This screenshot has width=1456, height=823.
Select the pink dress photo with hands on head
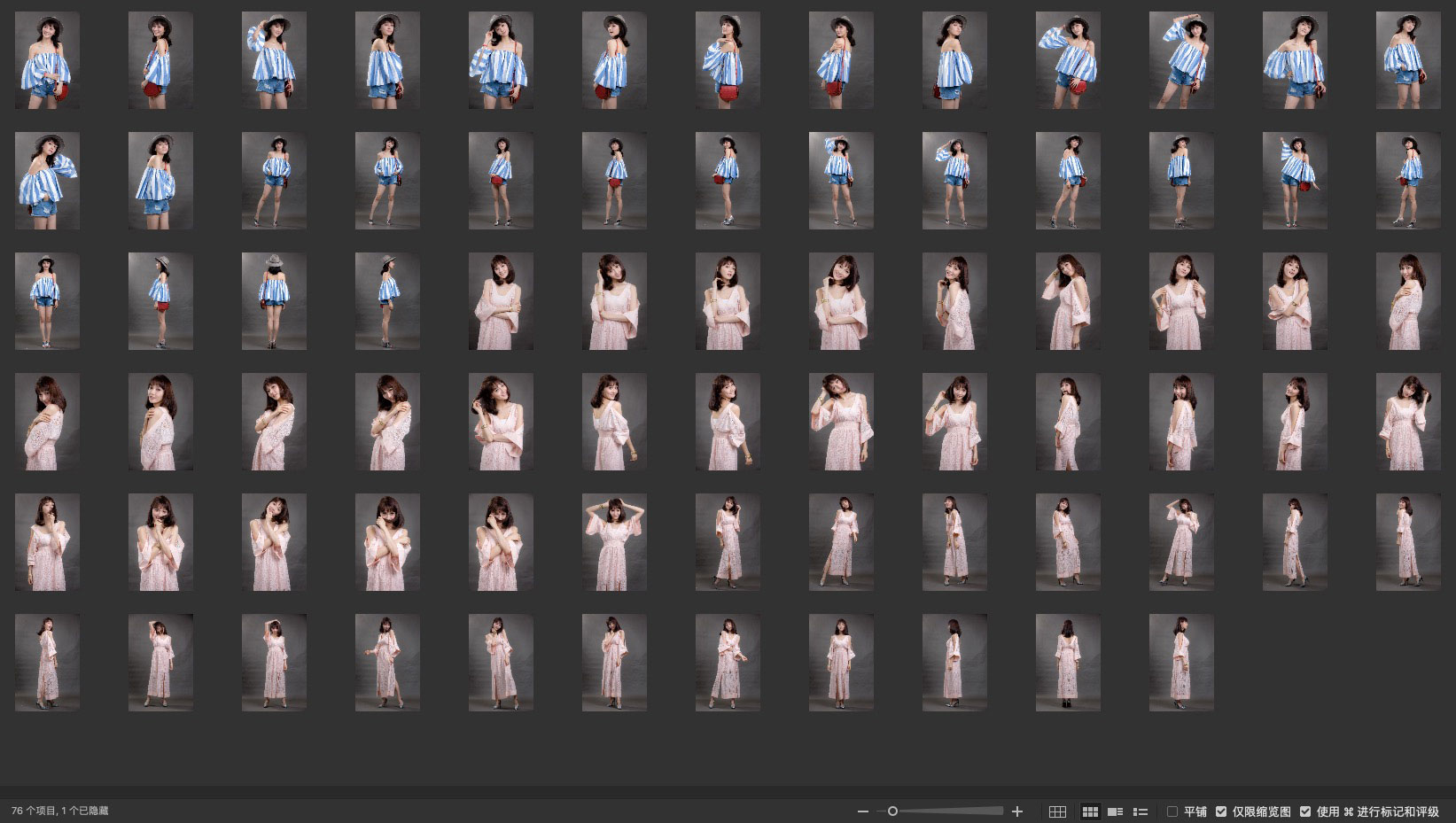pos(614,542)
